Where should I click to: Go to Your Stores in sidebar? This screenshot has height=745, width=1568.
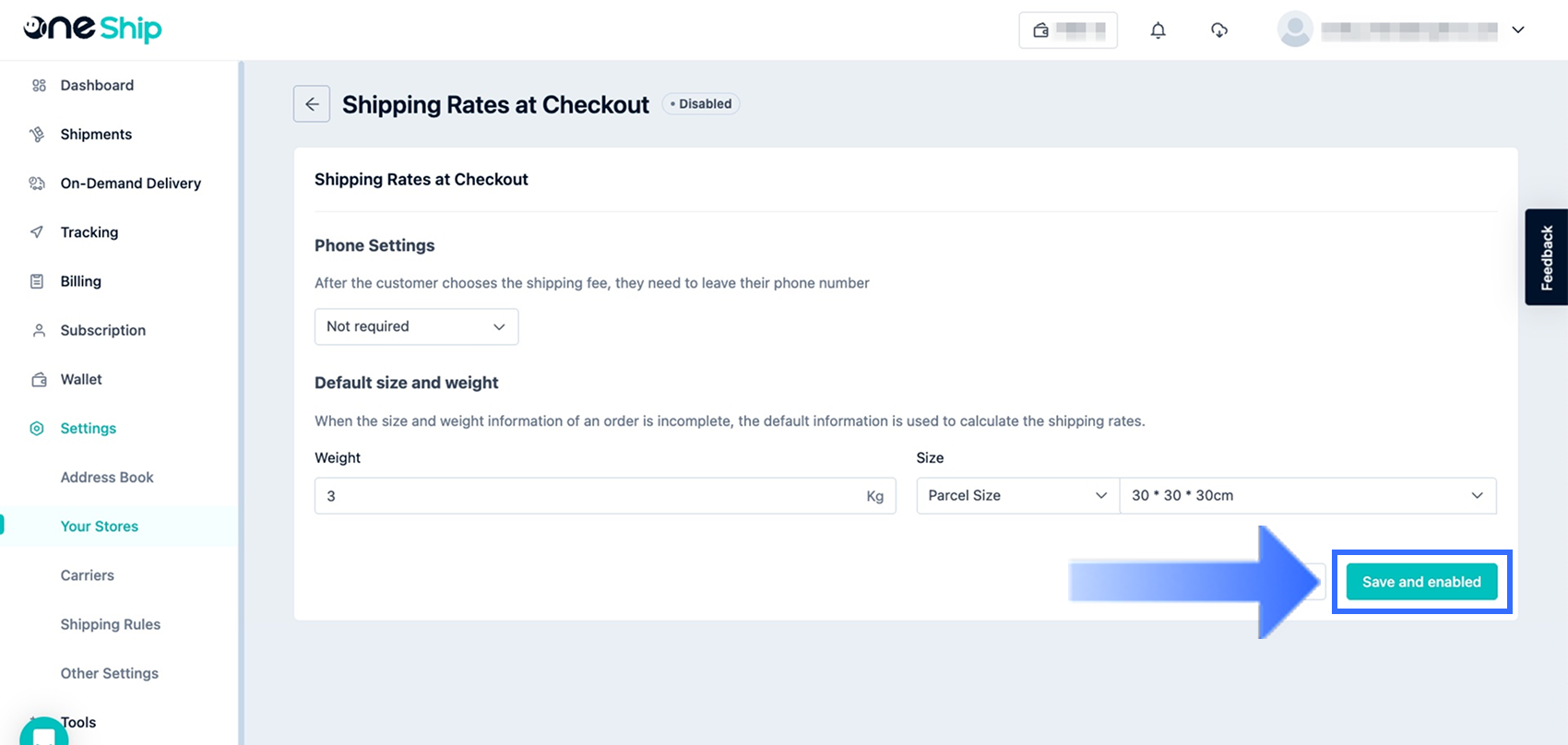coord(100,526)
